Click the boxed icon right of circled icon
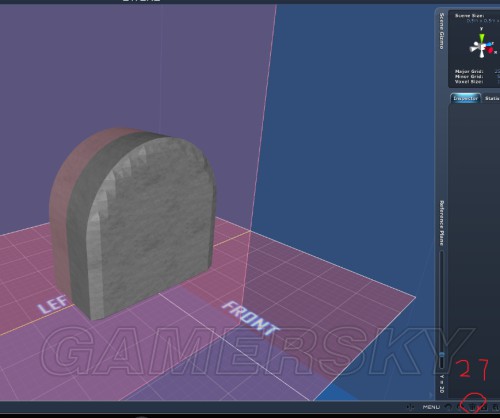Screen dimensions: 500x418 click(x=483, y=407)
